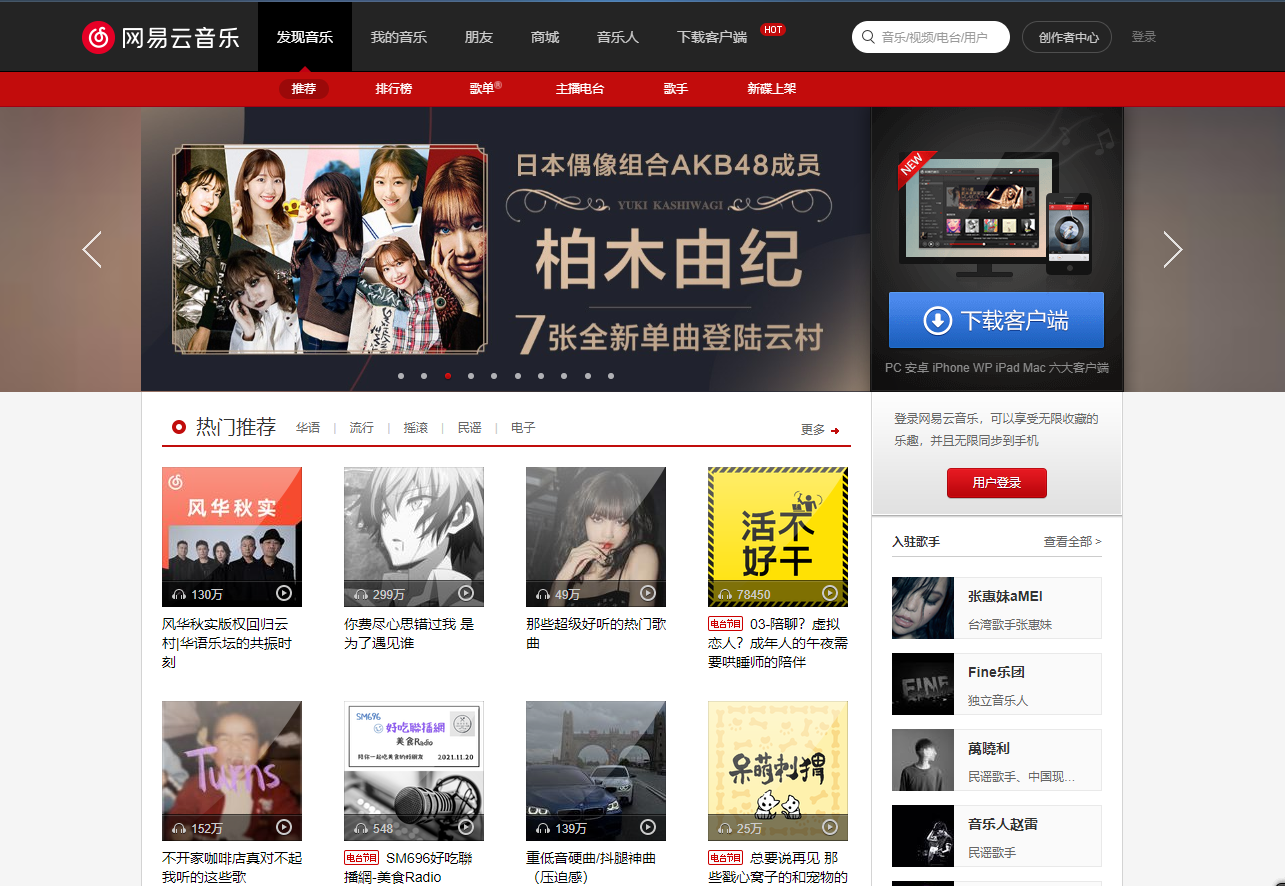Click the NetEase Cloud Music logo

161,37
